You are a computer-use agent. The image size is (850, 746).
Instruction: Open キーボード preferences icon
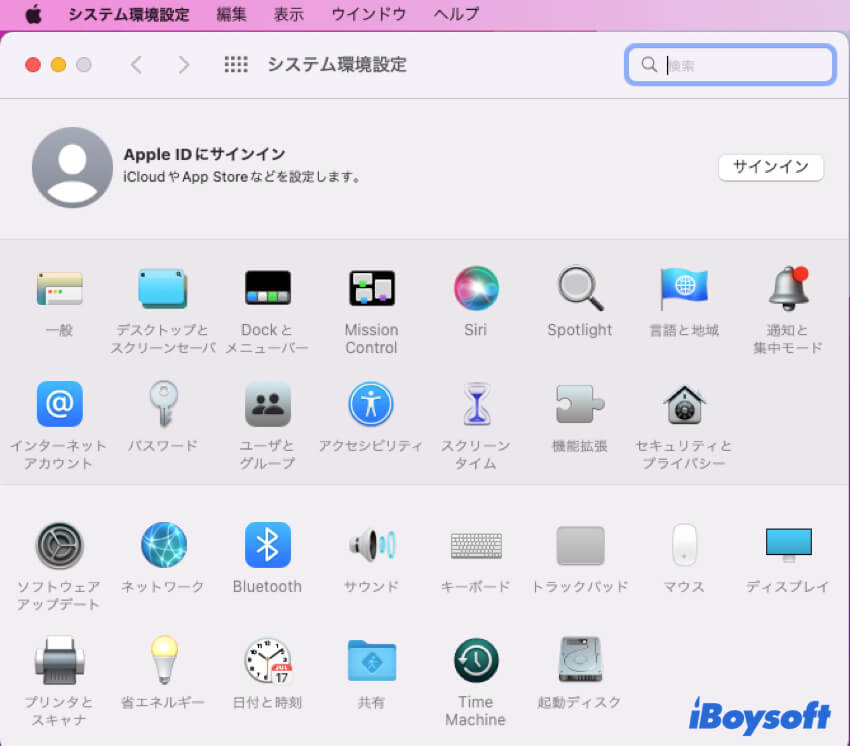[476, 545]
